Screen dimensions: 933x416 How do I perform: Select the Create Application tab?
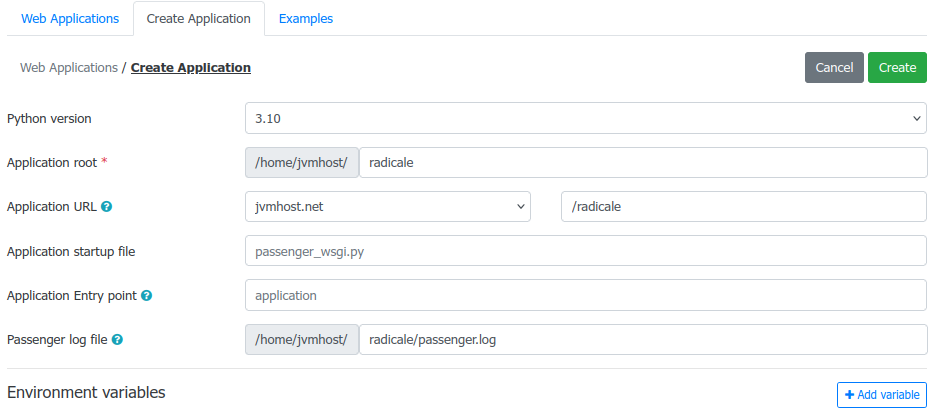(198, 19)
